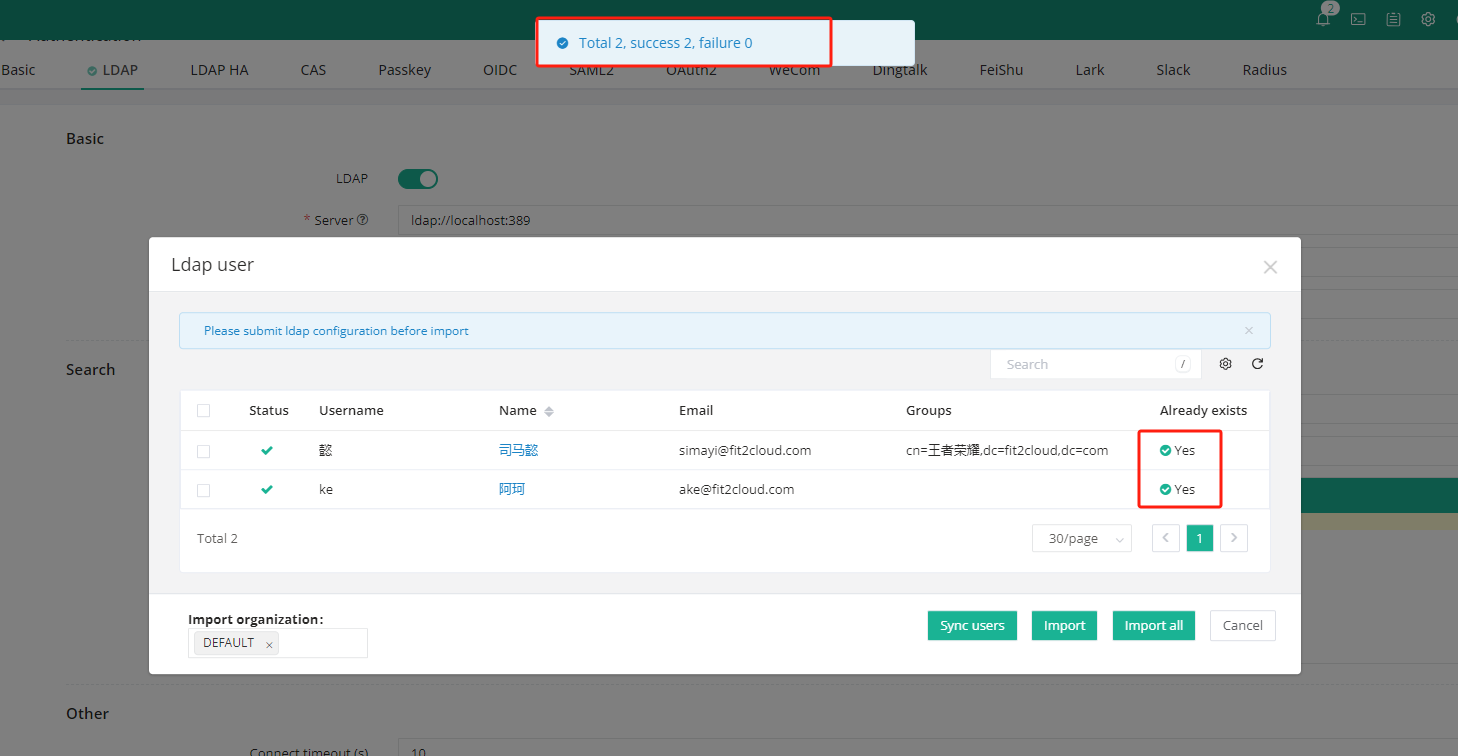1458x756 pixels.
Task: Remove the DEFAULT organization tag
Action: (x=268, y=643)
